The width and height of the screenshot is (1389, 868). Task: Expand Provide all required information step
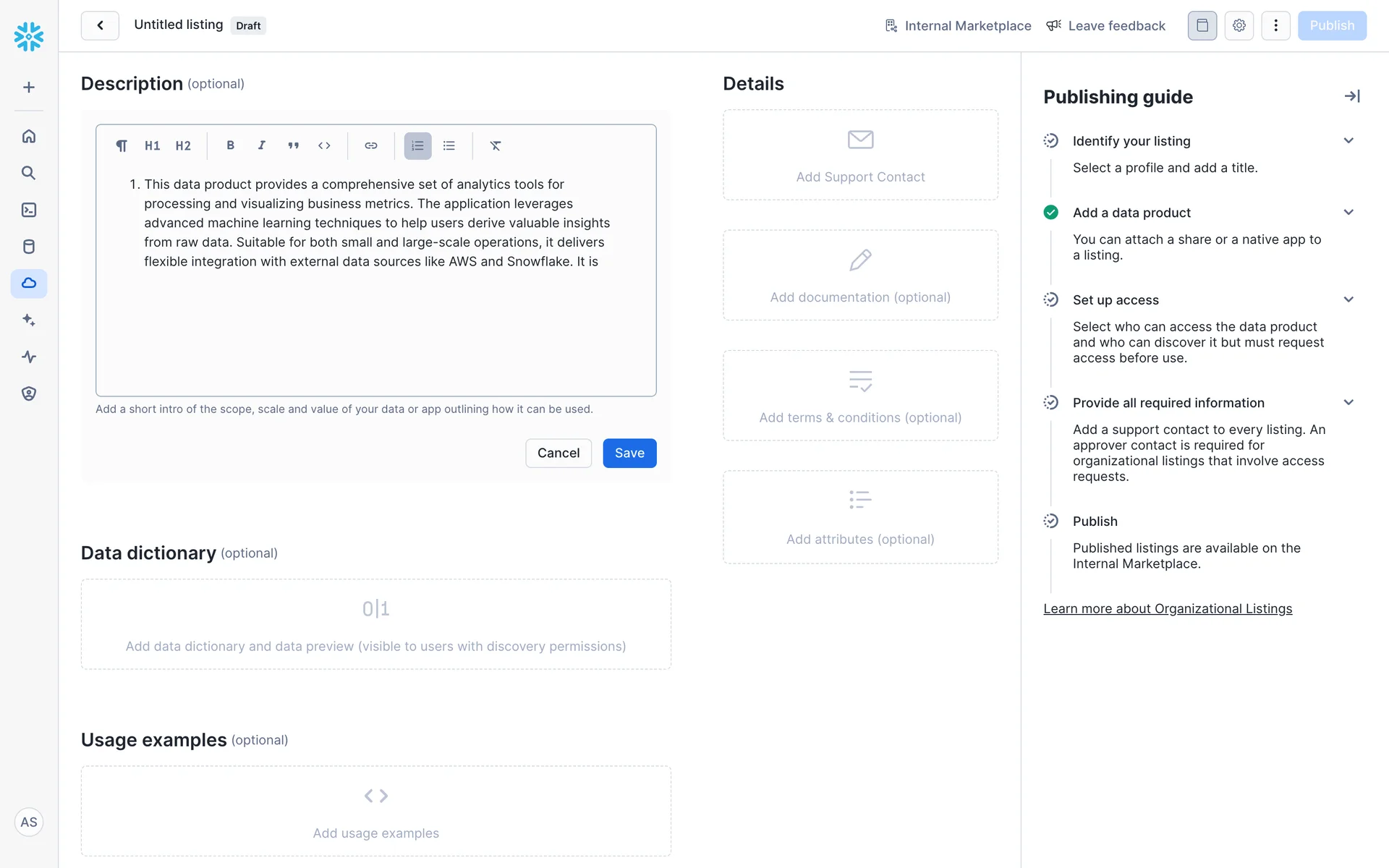click(x=1348, y=403)
